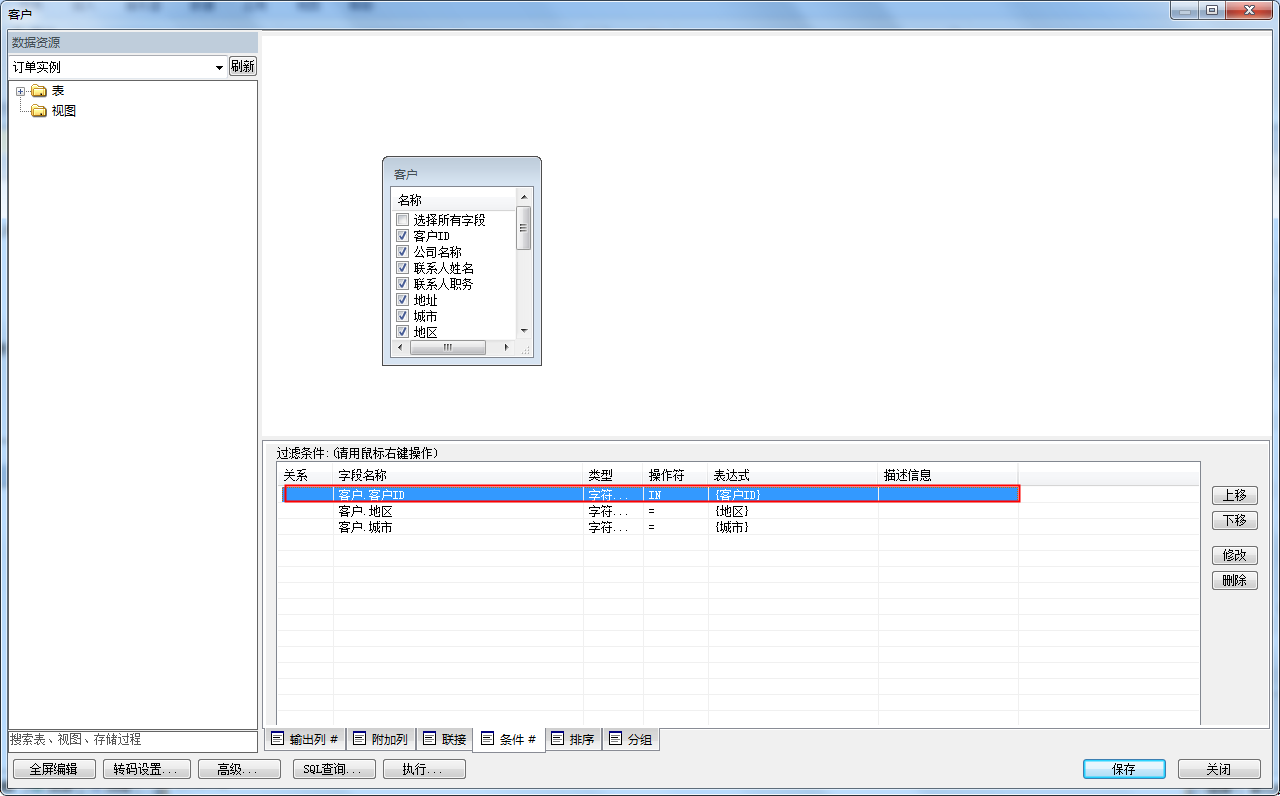The width and height of the screenshot is (1280, 796).
Task: Expand the 表 tree node
Action: pos(20,91)
